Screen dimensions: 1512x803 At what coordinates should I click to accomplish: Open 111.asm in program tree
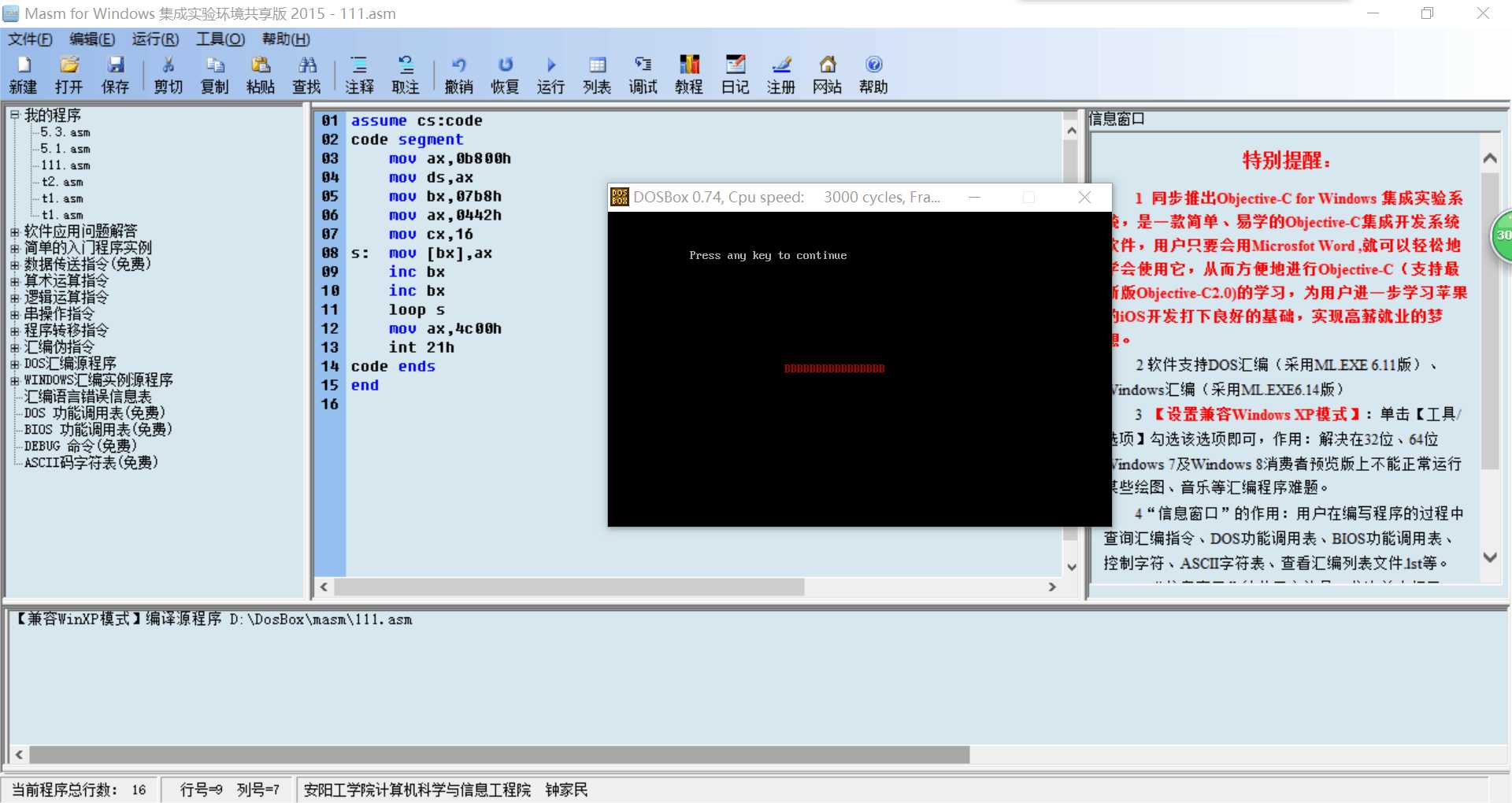tap(65, 165)
